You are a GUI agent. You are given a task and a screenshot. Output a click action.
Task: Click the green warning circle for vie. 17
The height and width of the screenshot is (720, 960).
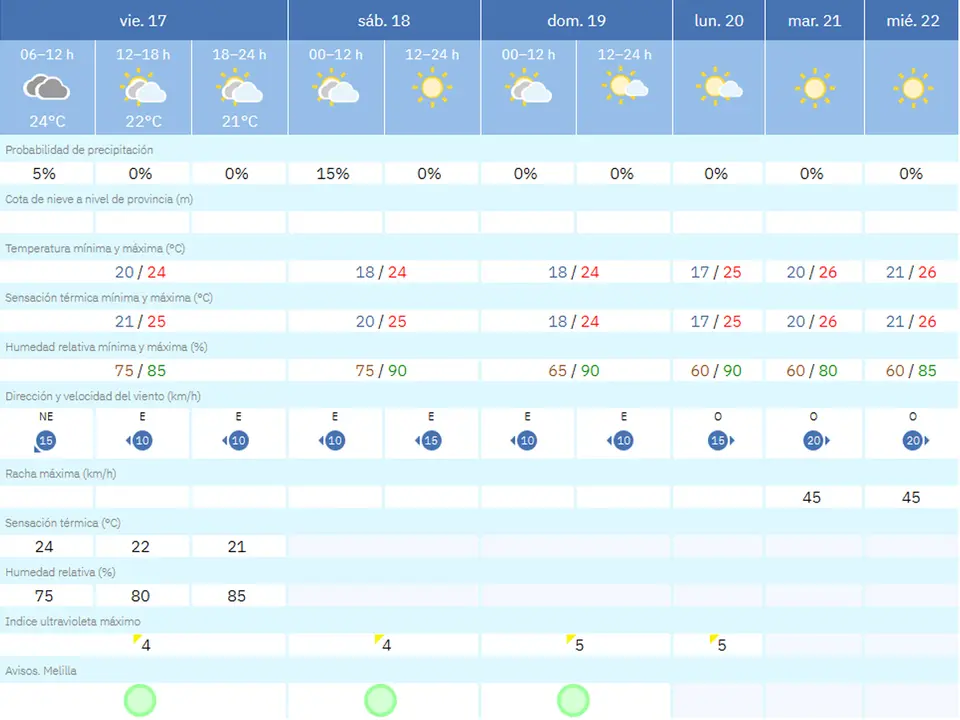(140, 700)
